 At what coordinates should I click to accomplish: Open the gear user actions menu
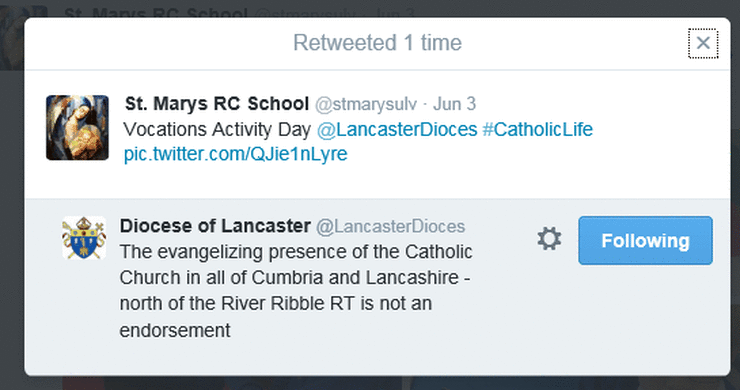(x=549, y=238)
